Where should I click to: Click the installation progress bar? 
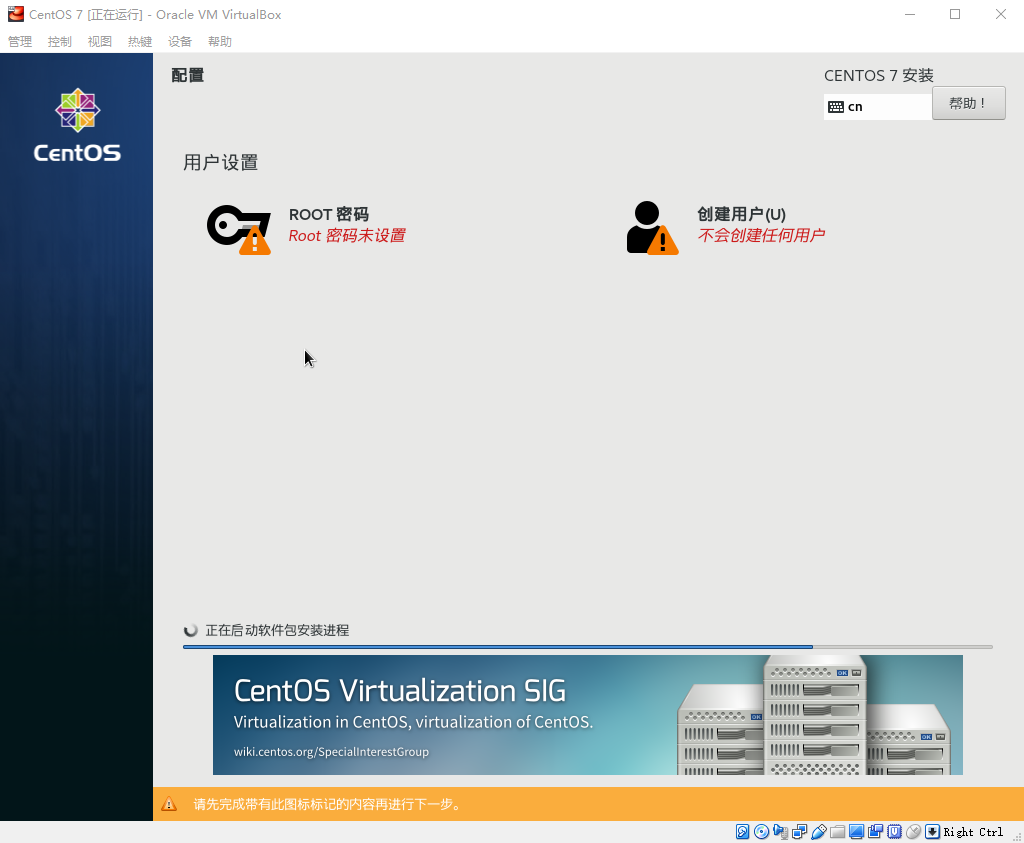[x=588, y=646]
